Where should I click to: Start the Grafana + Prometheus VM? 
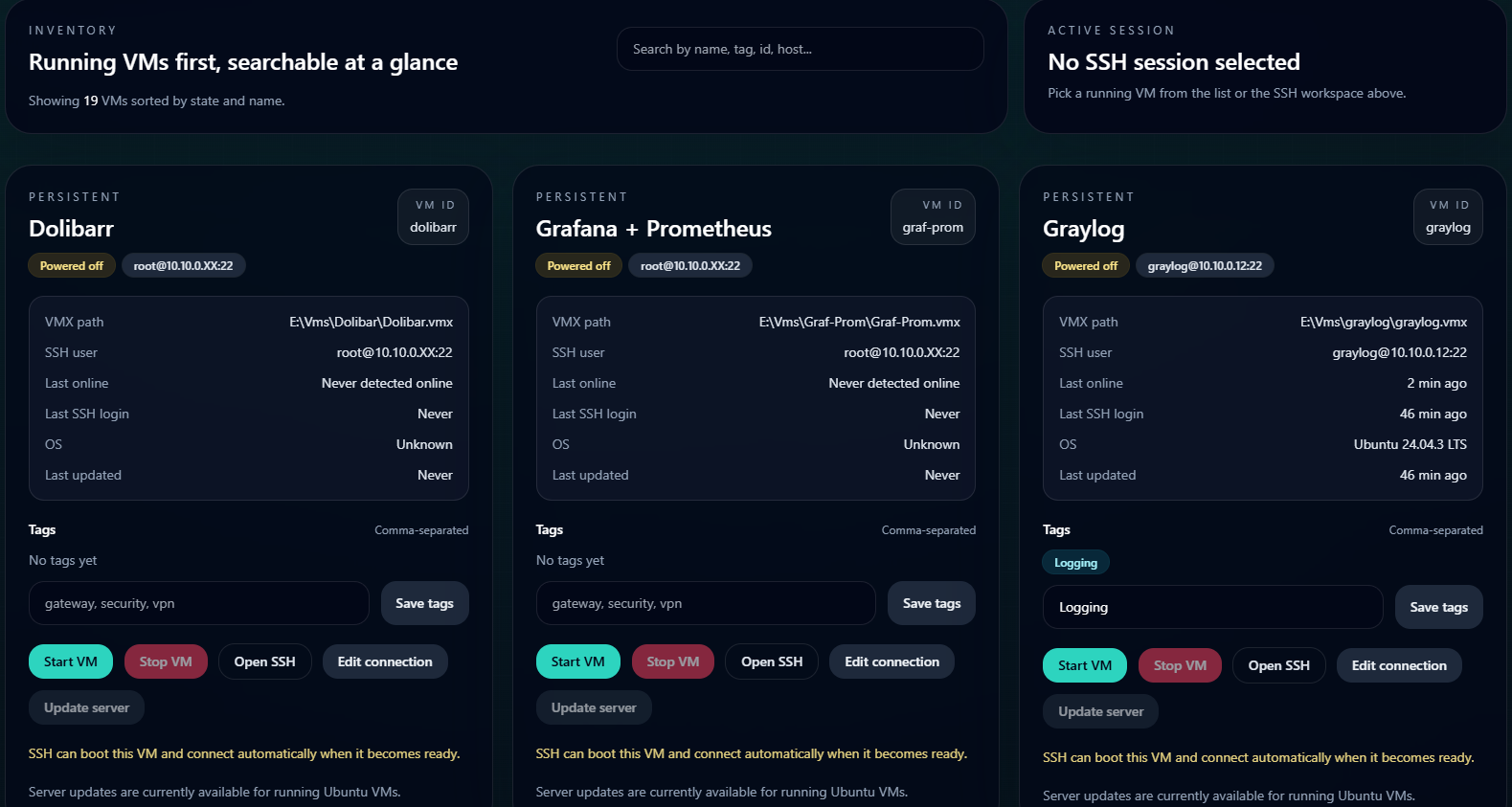pyautogui.click(x=578, y=661)
